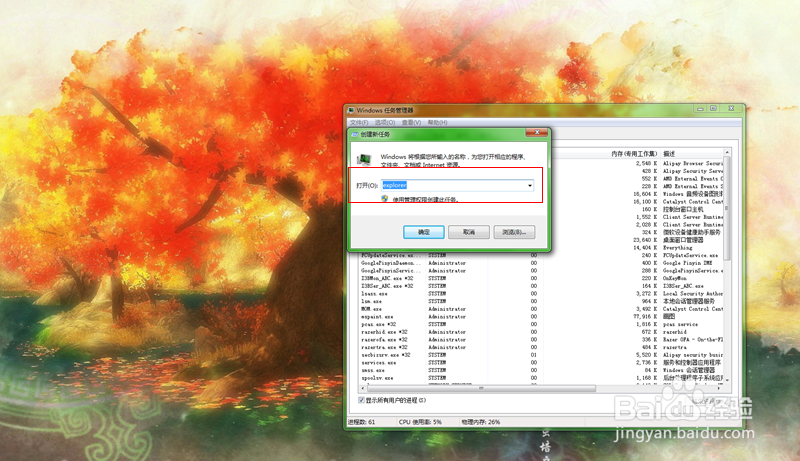Image resolution: width=800 pixels, height=461 pixels.
Task: Select the services.exe process row
Action: click(x=541, y=363)
